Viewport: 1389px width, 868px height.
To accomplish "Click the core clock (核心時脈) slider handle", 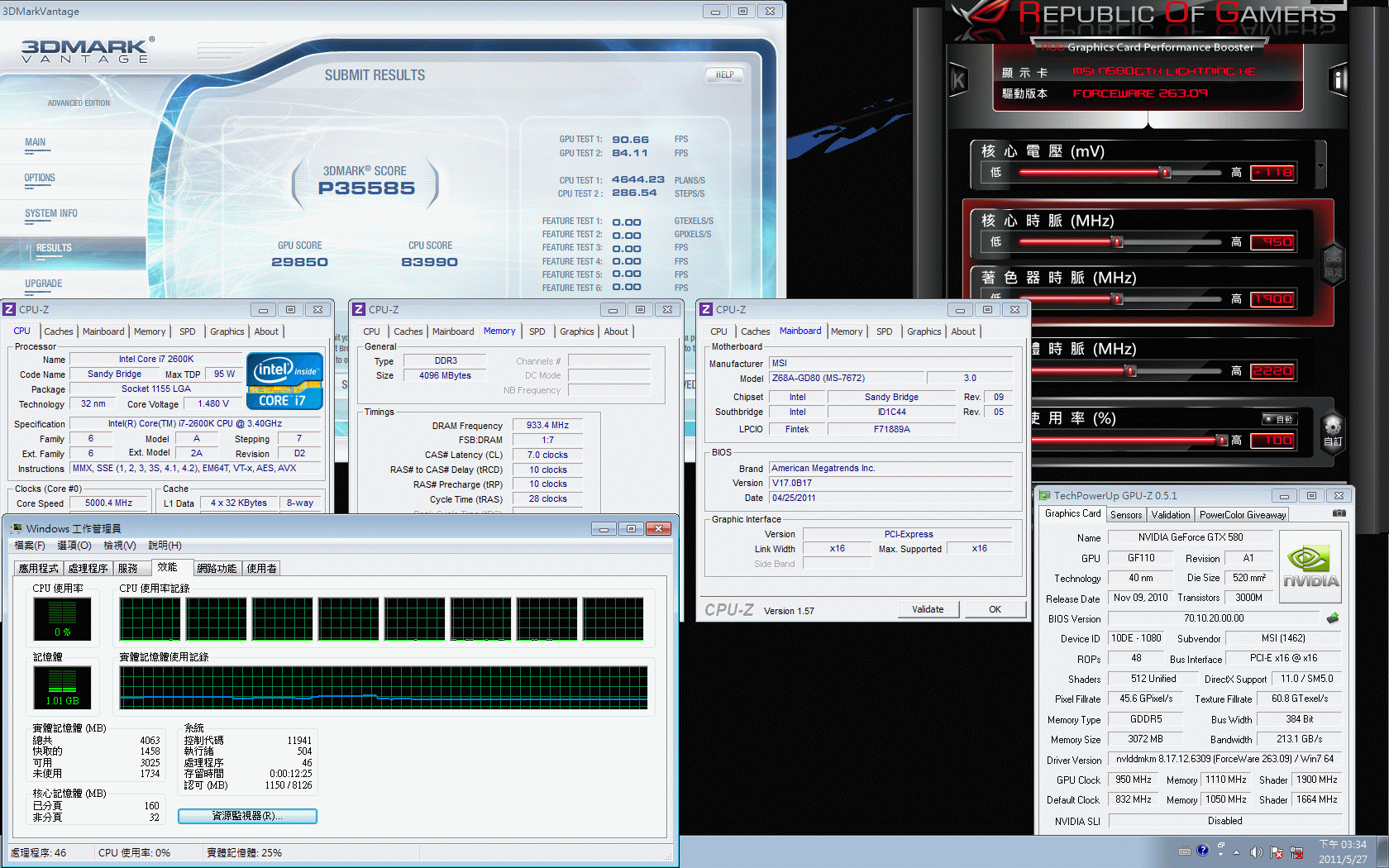I will [1118, 242].
